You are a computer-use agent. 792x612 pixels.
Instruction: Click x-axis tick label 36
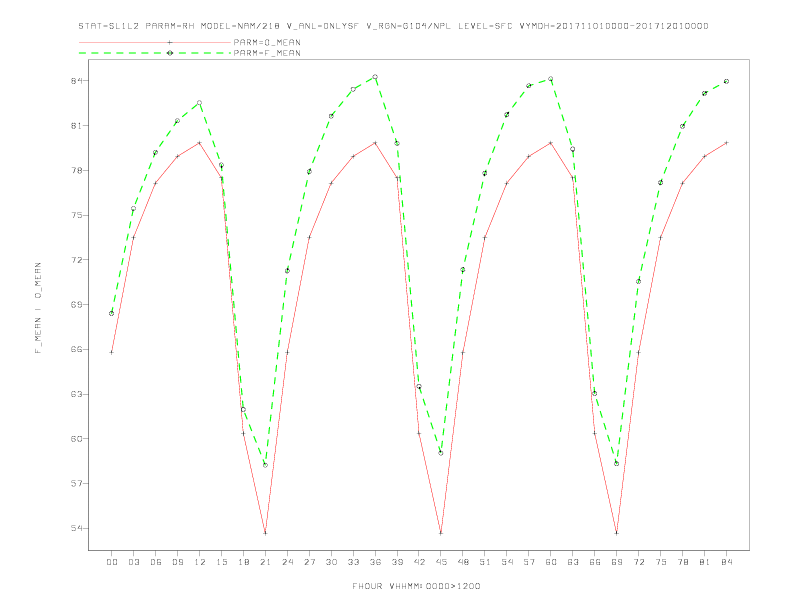(375, 562)
